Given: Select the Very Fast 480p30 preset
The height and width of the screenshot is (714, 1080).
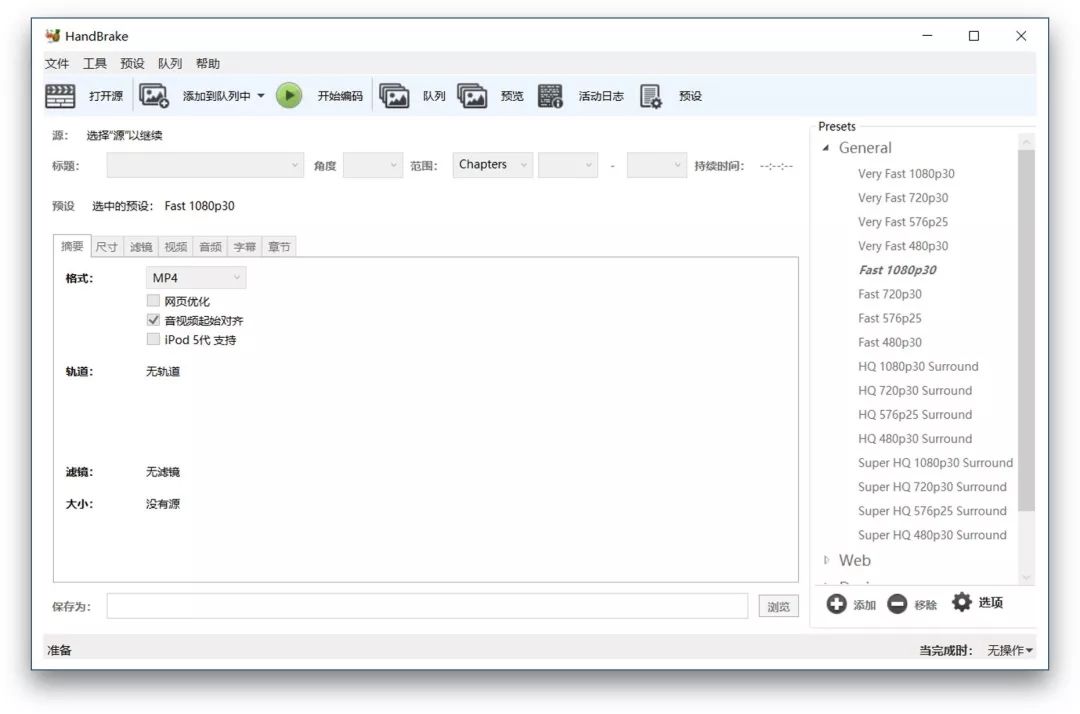Looking at the screenshot, I should [903, 246].
